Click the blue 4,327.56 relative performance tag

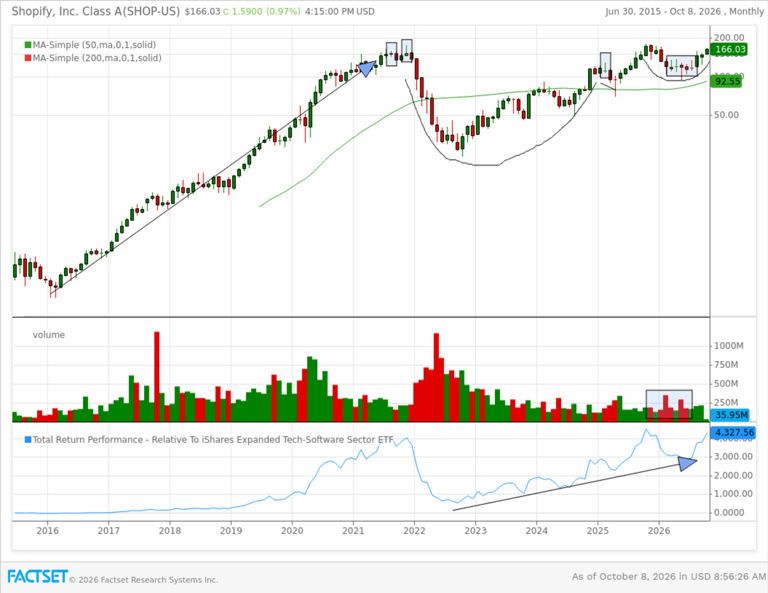pyautogui.click(x=733, y=432)
